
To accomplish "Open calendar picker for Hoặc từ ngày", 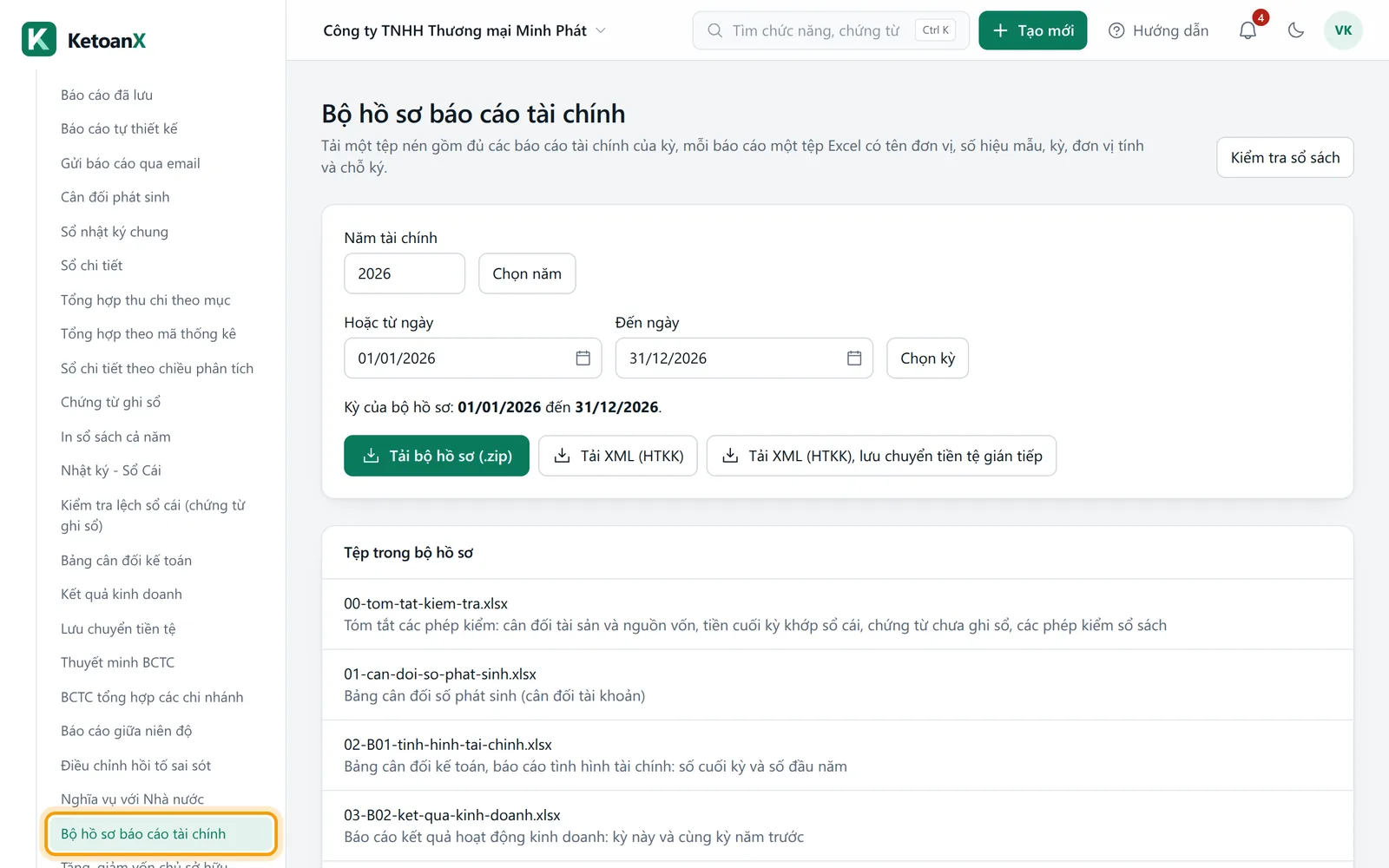I will (x=583, y=358).
